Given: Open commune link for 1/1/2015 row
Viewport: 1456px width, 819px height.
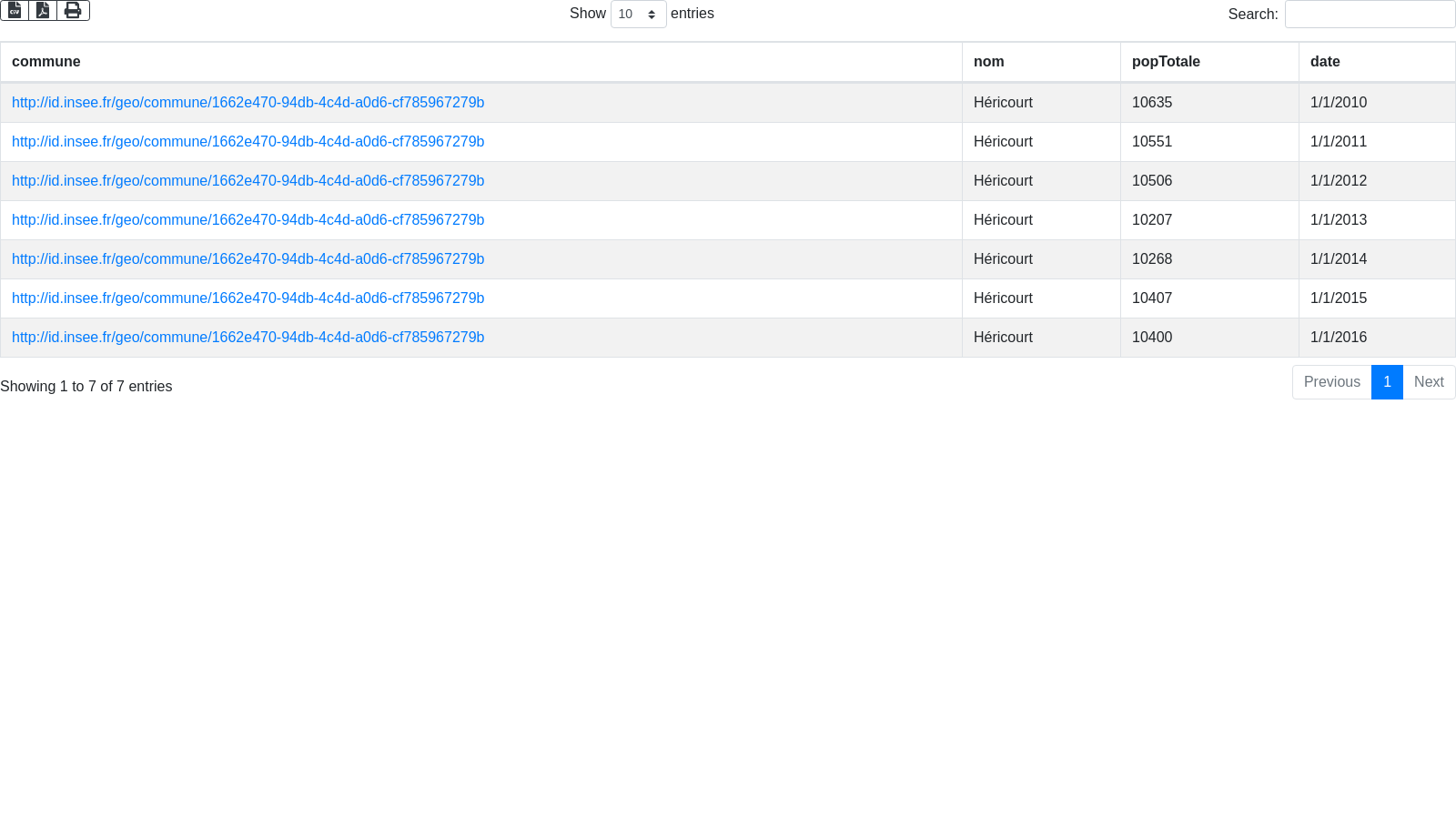Looking at the screenshot, I should point(248,298).
